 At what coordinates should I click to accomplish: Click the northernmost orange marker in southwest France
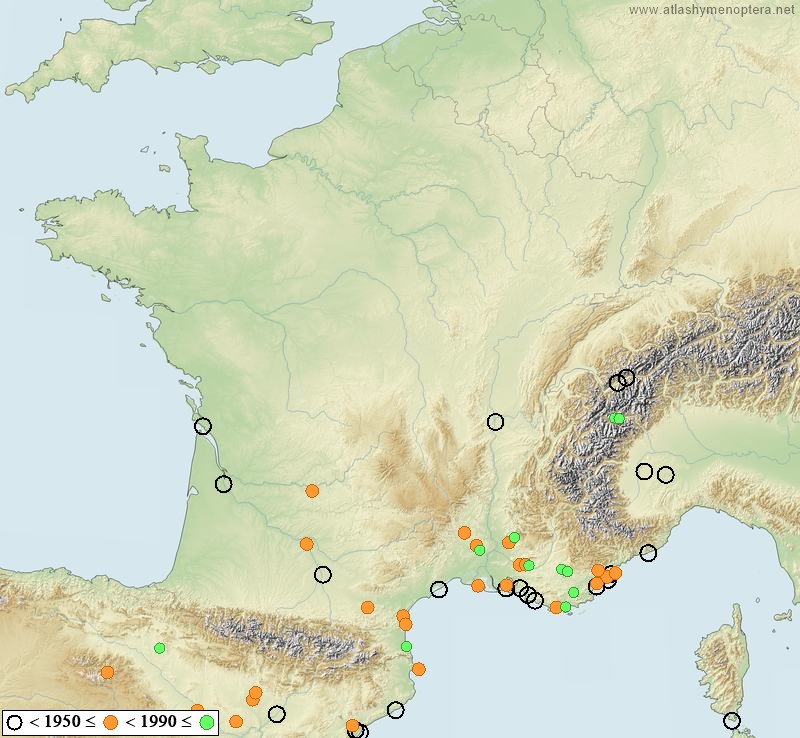(x=312, y=491)
